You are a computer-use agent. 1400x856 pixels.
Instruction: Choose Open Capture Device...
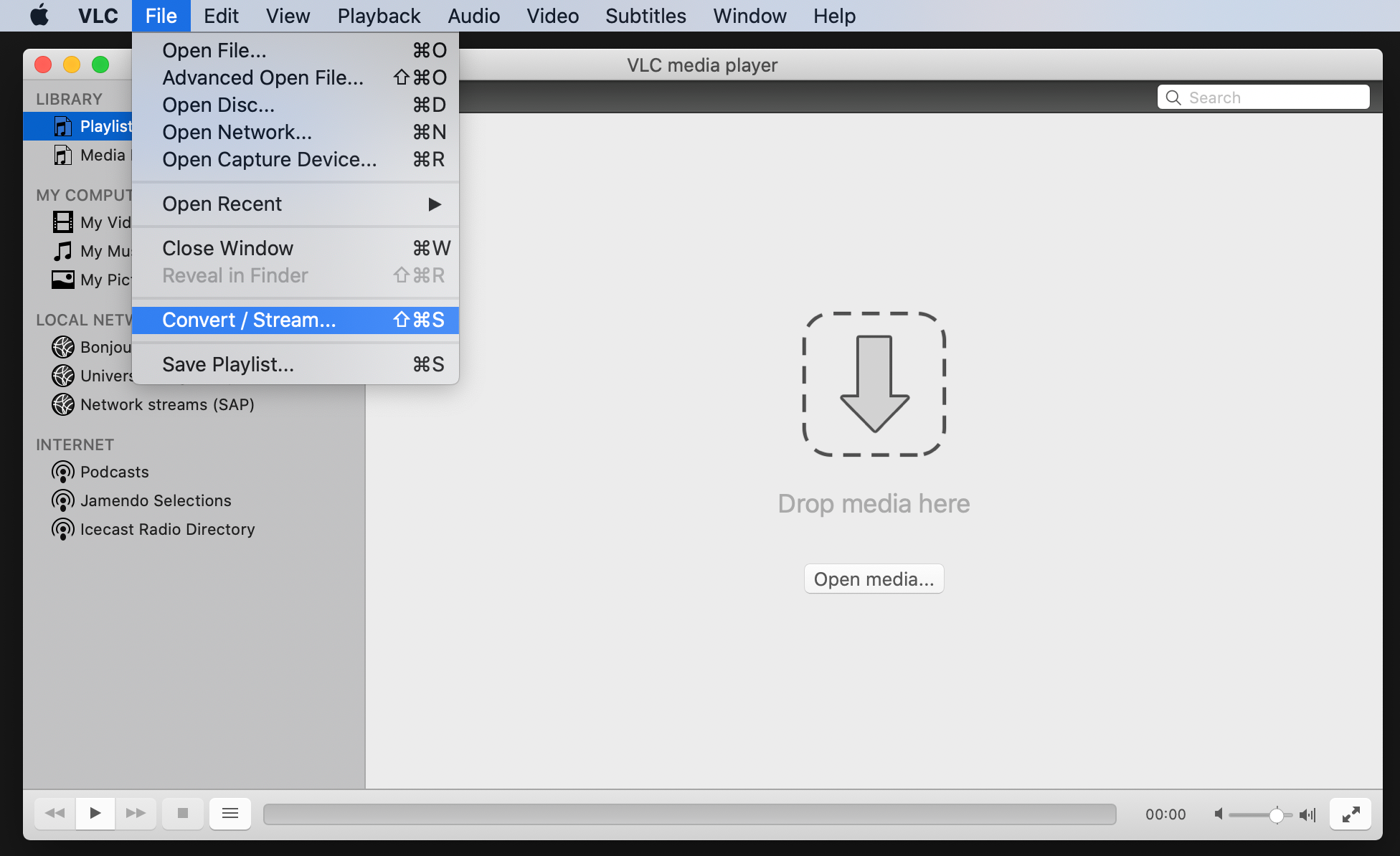pos(295,159)
